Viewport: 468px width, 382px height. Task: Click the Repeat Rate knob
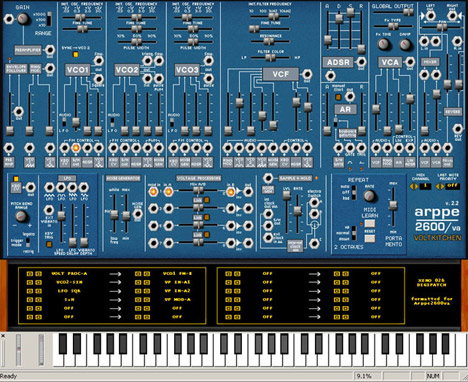coord(369,196)
